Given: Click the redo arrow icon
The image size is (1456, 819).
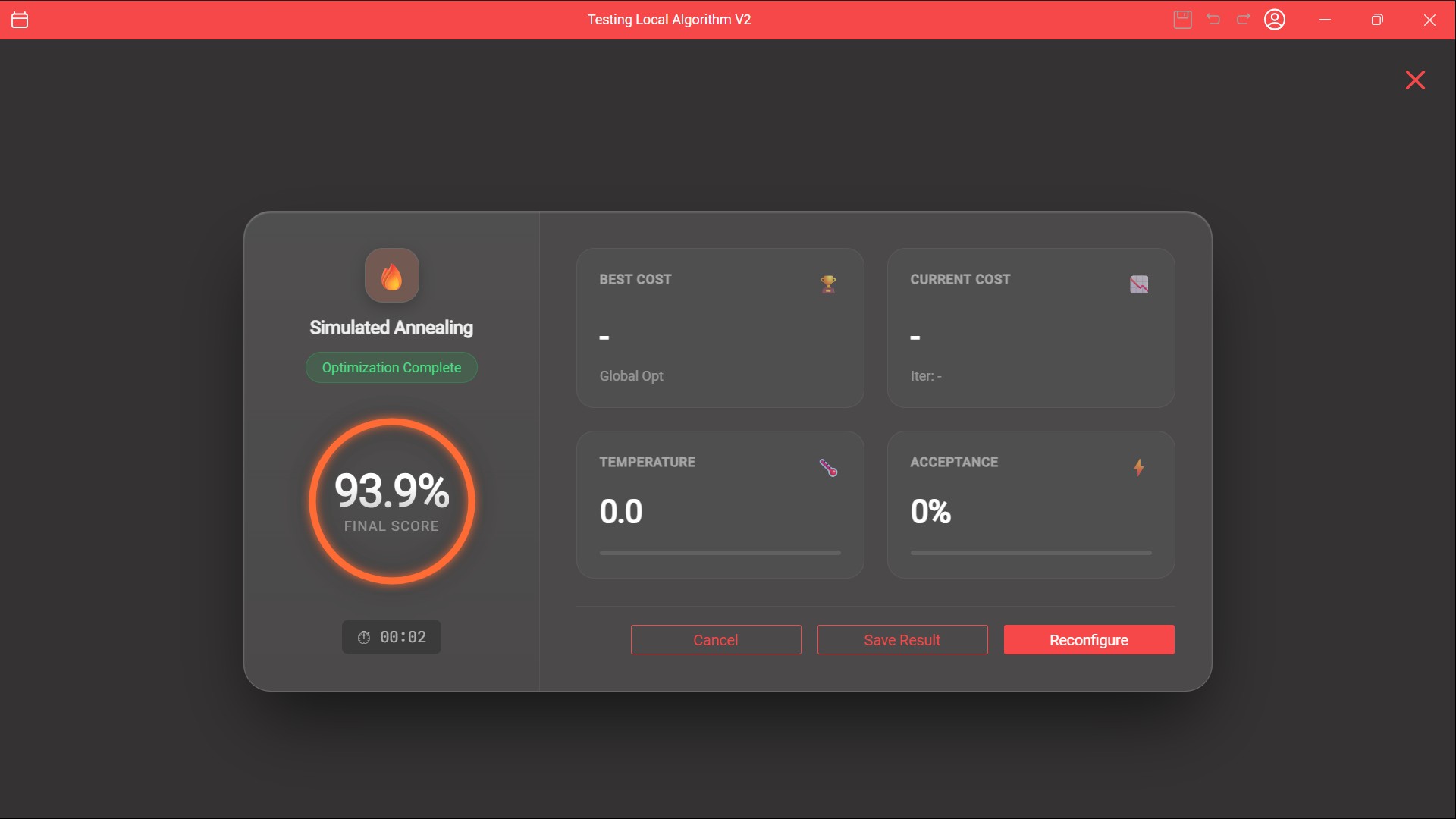Looking at the screenshot, I should click(1244, 20).
